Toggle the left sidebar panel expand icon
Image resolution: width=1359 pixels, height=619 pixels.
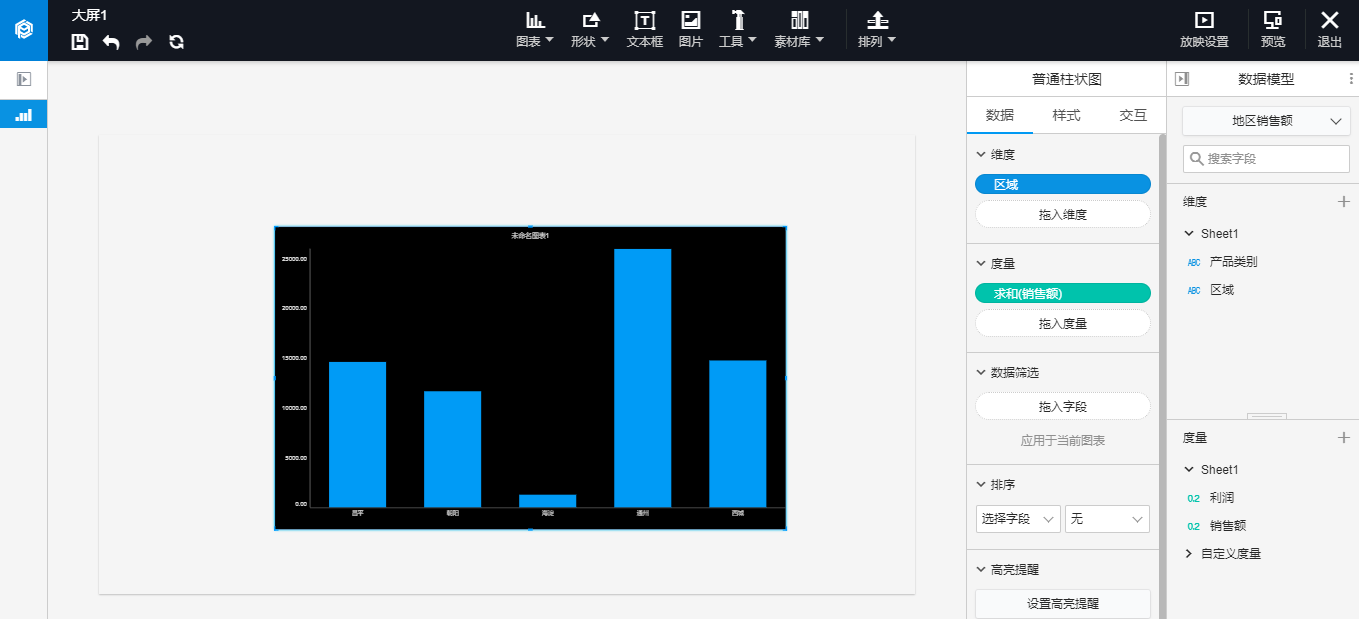click(x=24, y=79)
